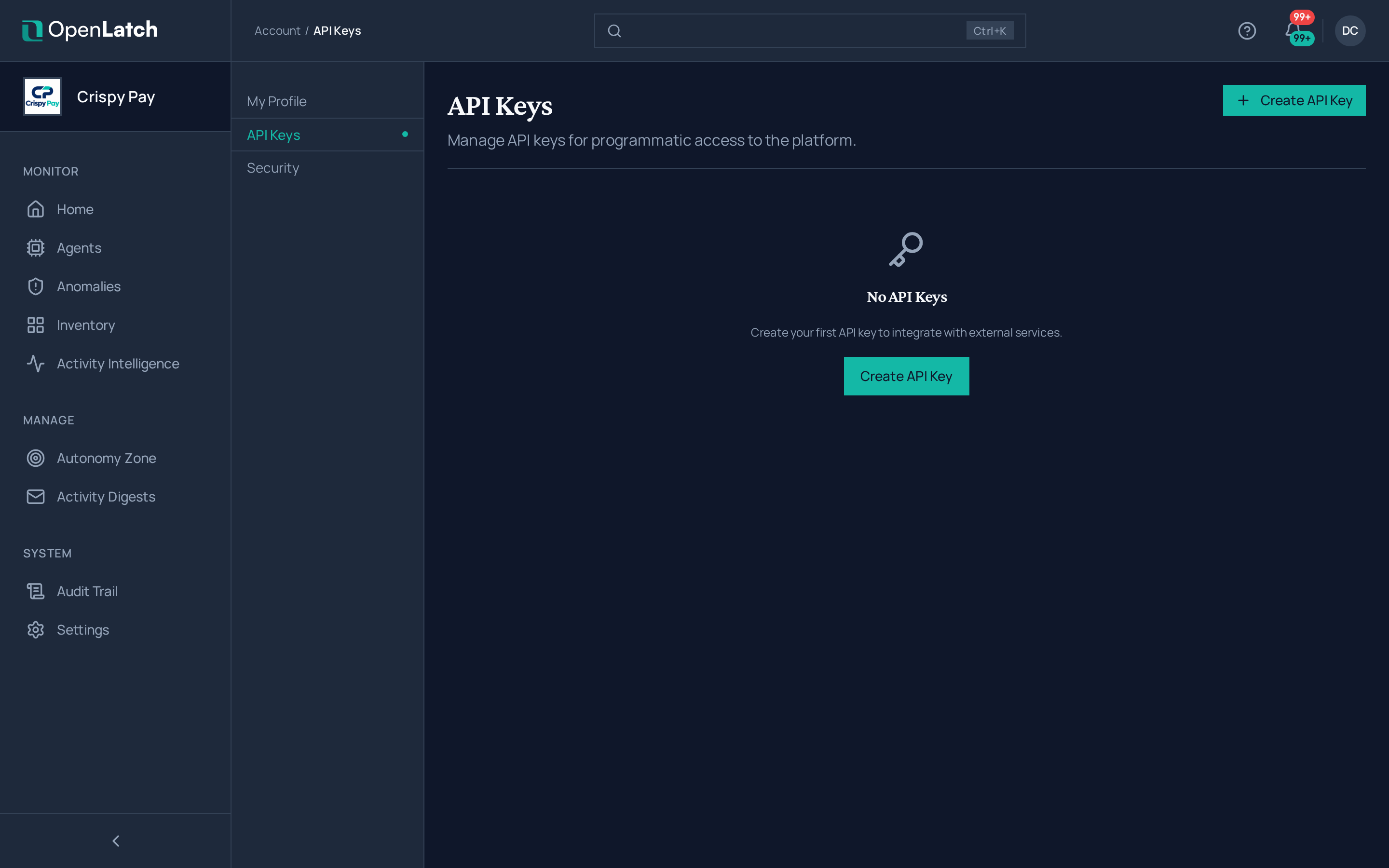Click the Autonomy Zone target icon

pyautogui.click(x=36, y=458)
